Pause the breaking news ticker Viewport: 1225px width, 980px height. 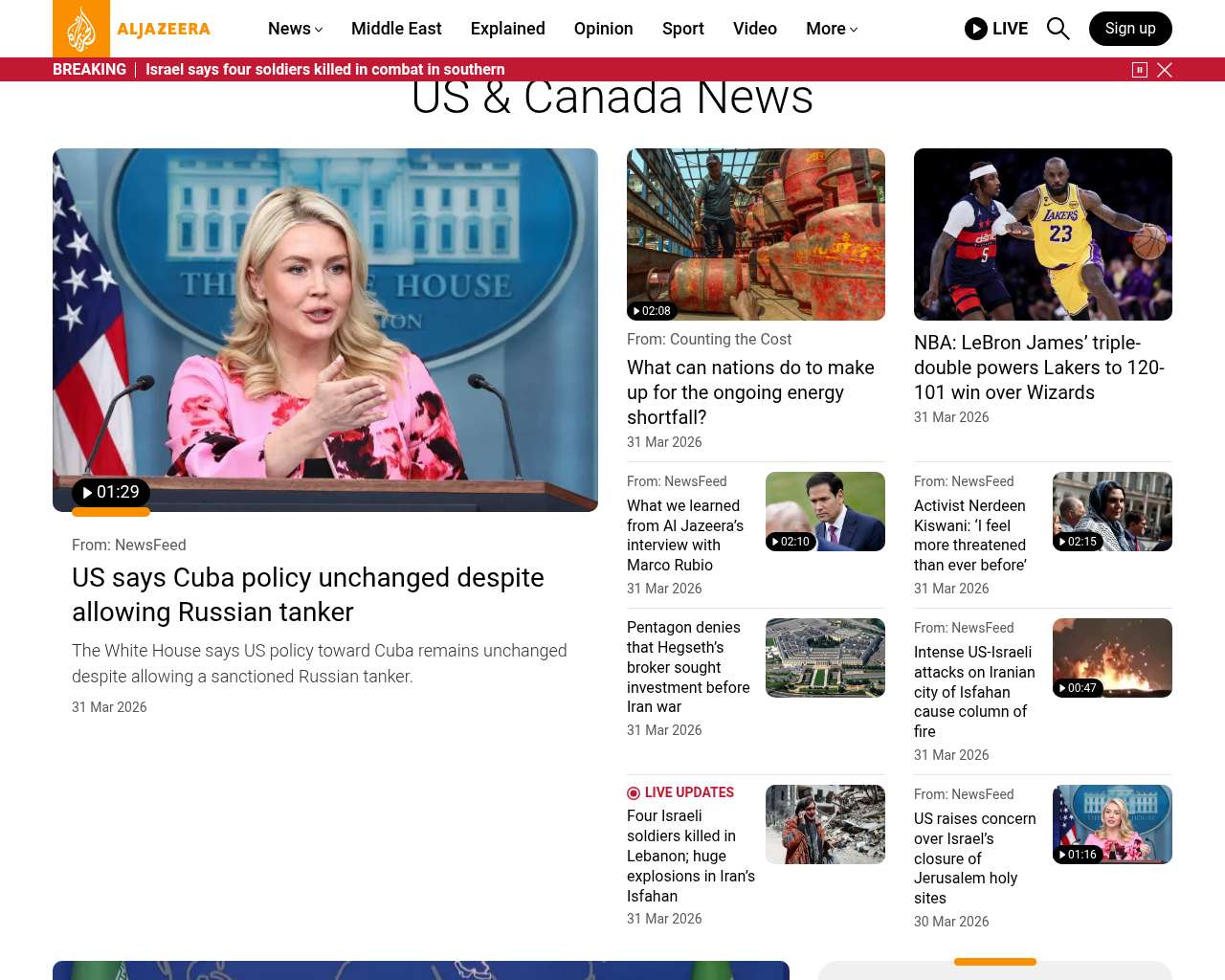[1139, 70]
